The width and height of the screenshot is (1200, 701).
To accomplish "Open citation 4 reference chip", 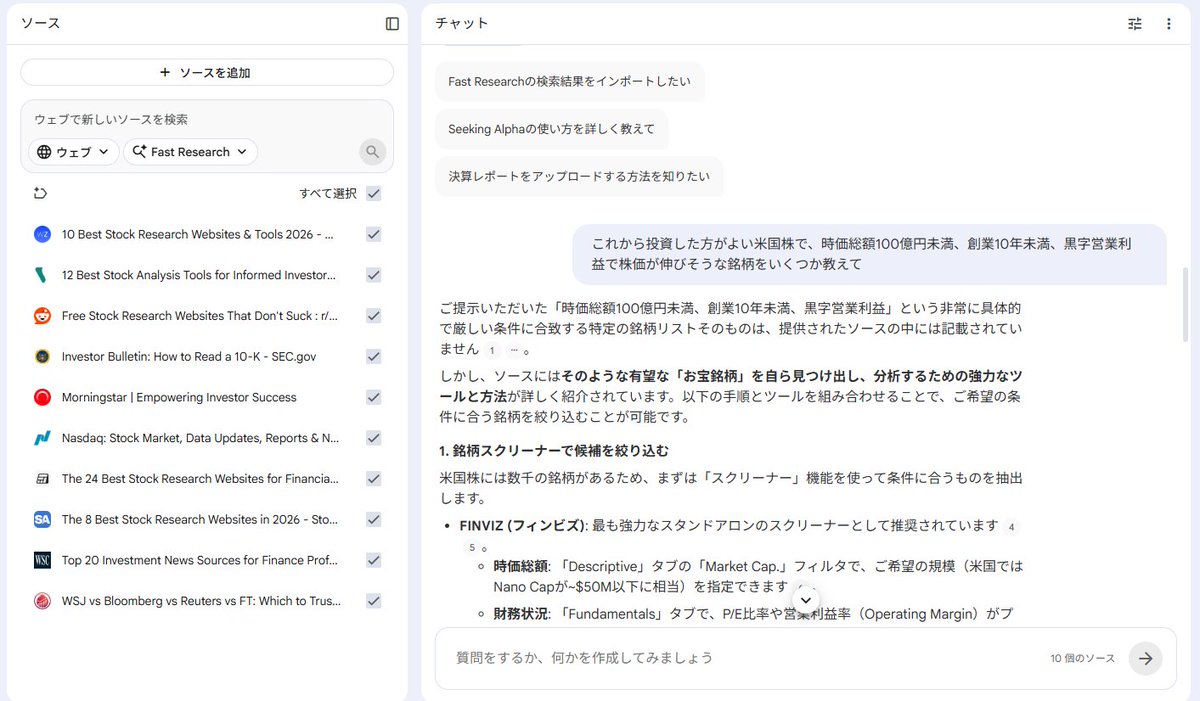I will pos(1012,527).
